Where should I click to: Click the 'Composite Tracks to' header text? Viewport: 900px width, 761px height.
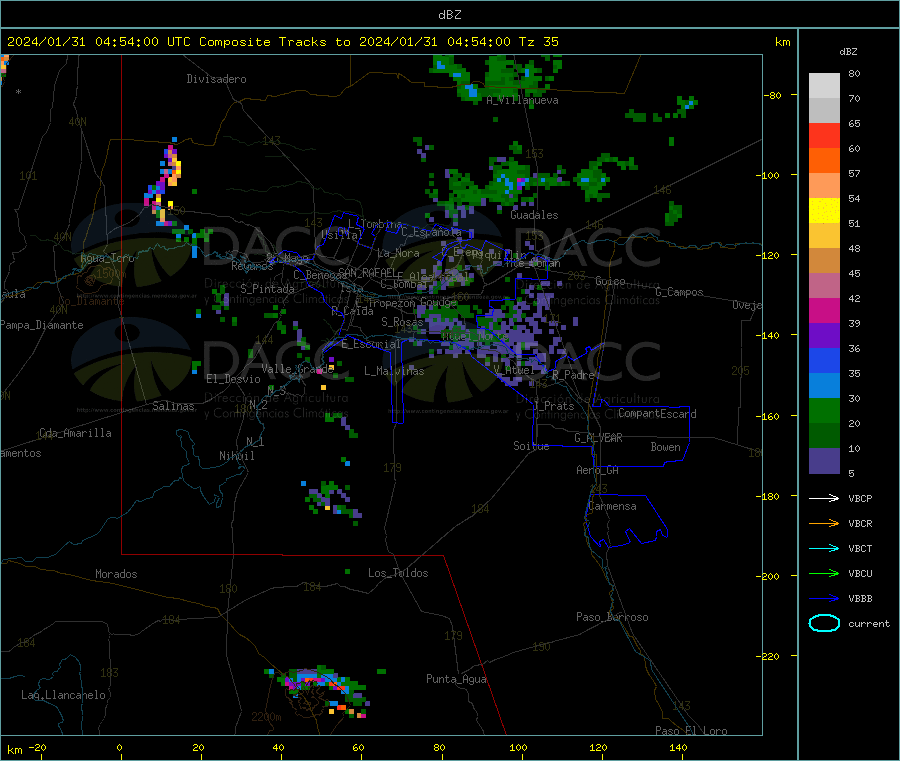click(274, 42)
